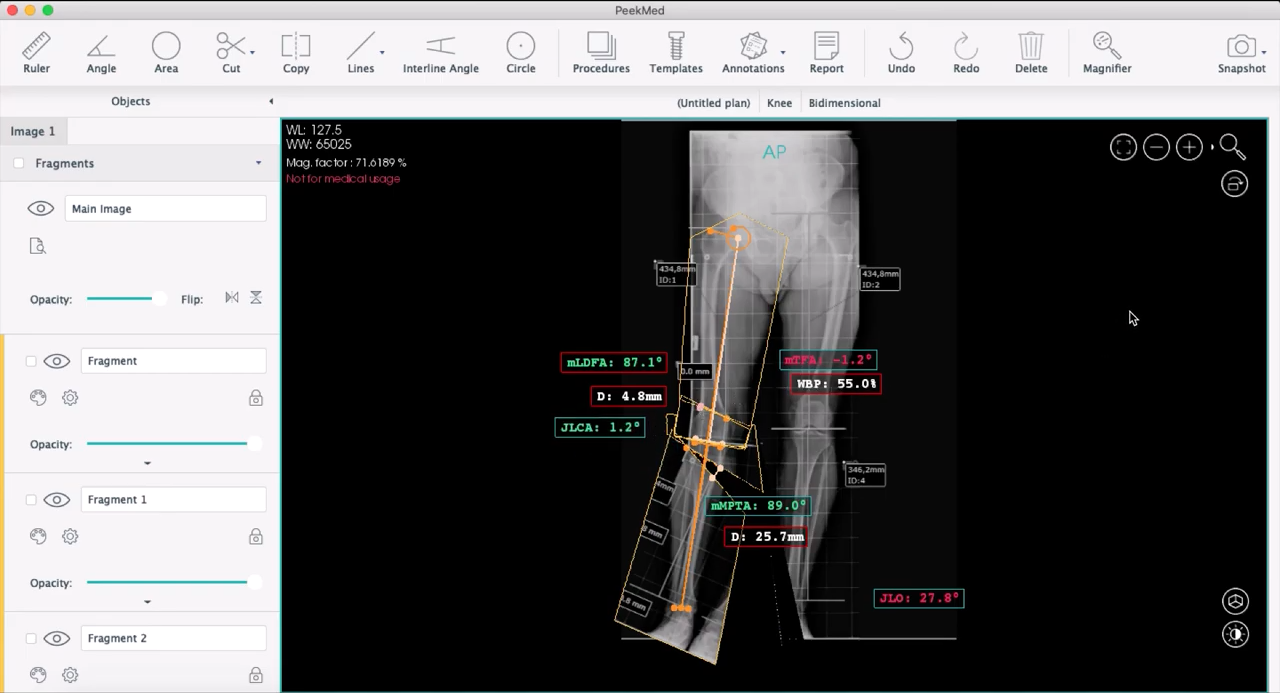This screenshot has width=1280, height=693.
Task: Take a Snapshot of the view
Action: (x=1241, y=53)
